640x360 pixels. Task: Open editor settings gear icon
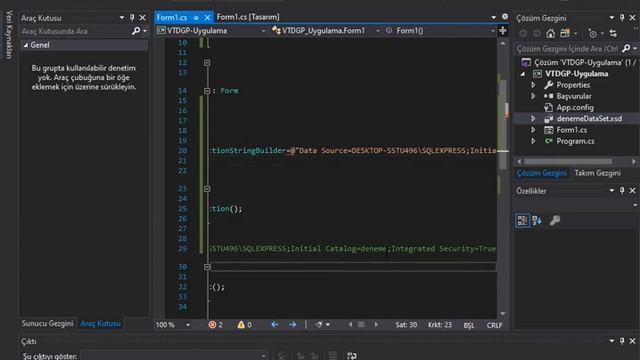pos(505,17)
